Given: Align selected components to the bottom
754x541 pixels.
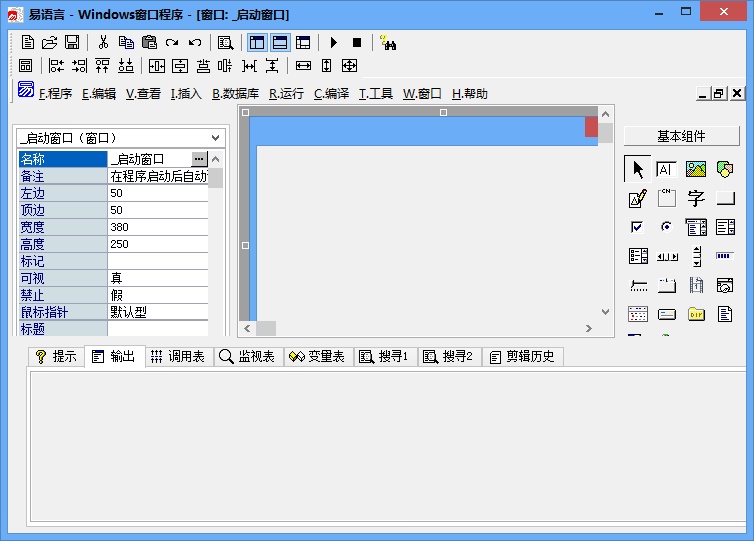Looking at the screenshot, I should click(x=126, y=65).
